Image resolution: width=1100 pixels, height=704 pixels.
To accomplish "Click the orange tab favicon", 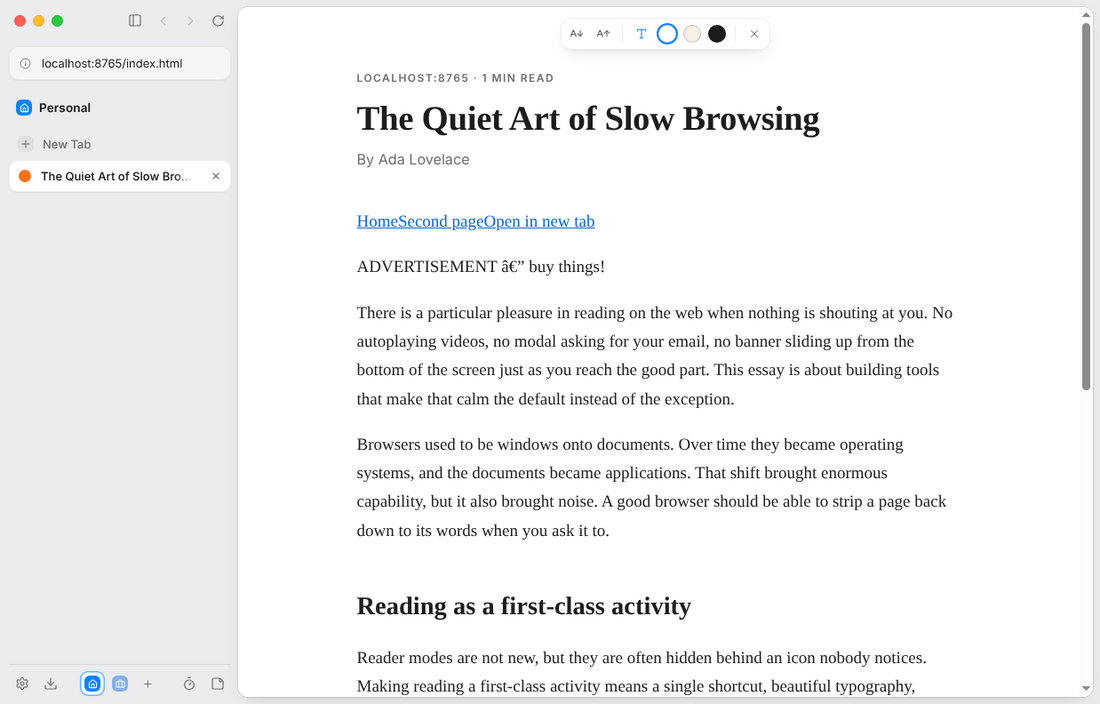I will [x=25, y=176].
